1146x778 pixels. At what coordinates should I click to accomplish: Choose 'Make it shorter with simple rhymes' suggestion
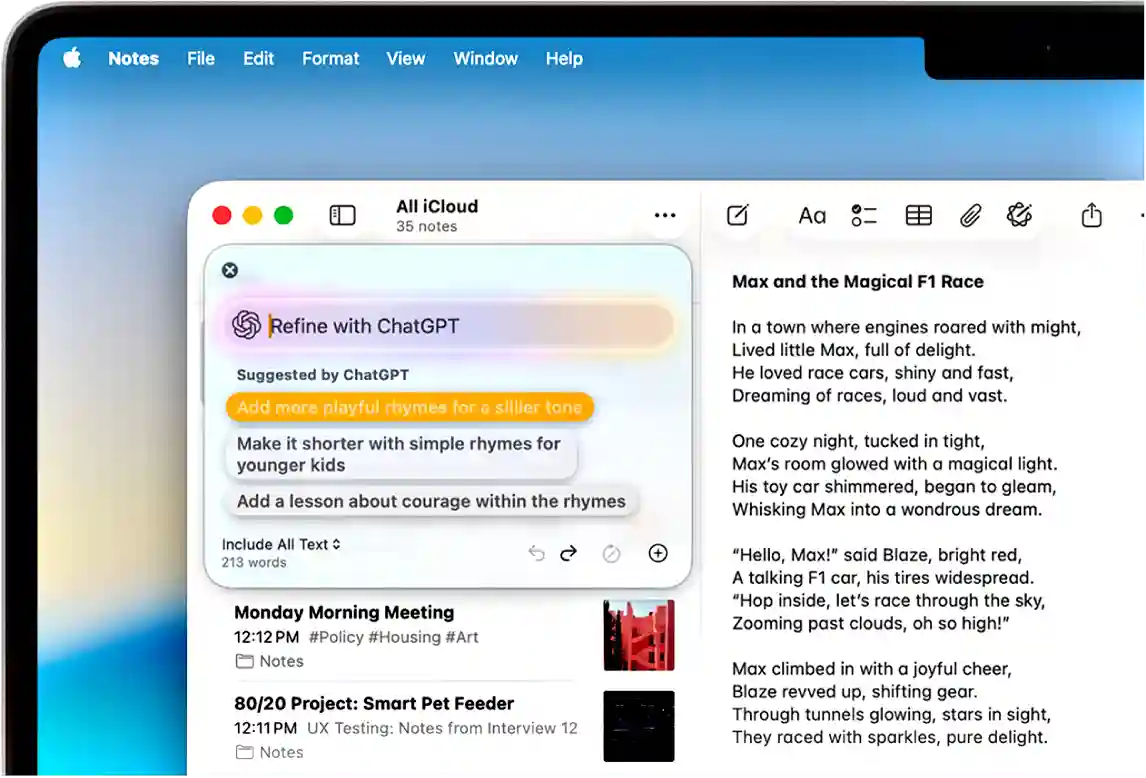pyautogui.click(x=401, y=454)
